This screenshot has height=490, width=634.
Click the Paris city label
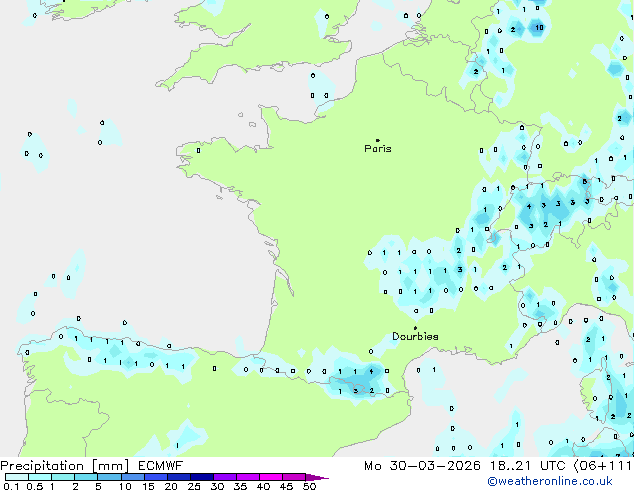(378, 149)
